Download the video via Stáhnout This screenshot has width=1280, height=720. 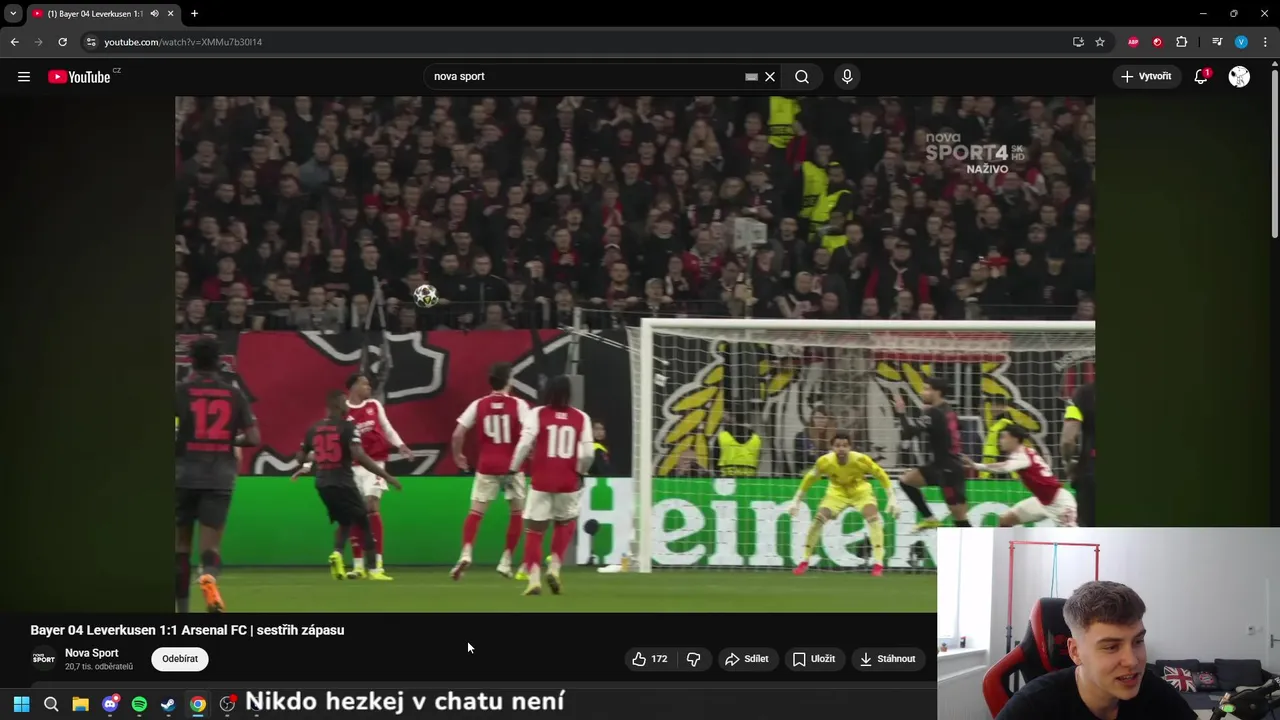tap(888, 659)
